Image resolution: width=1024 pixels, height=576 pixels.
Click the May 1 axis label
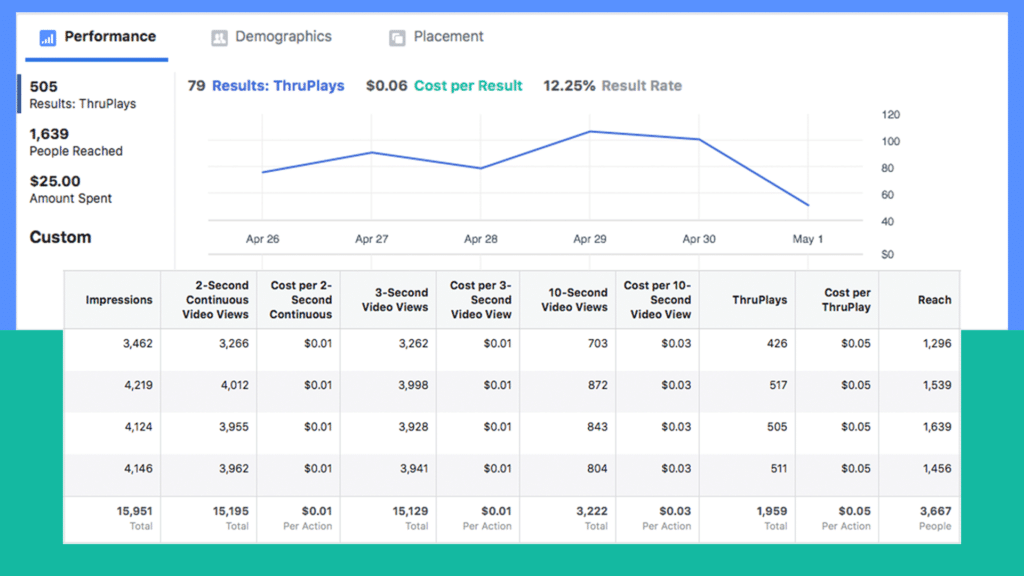pos(806,239)
